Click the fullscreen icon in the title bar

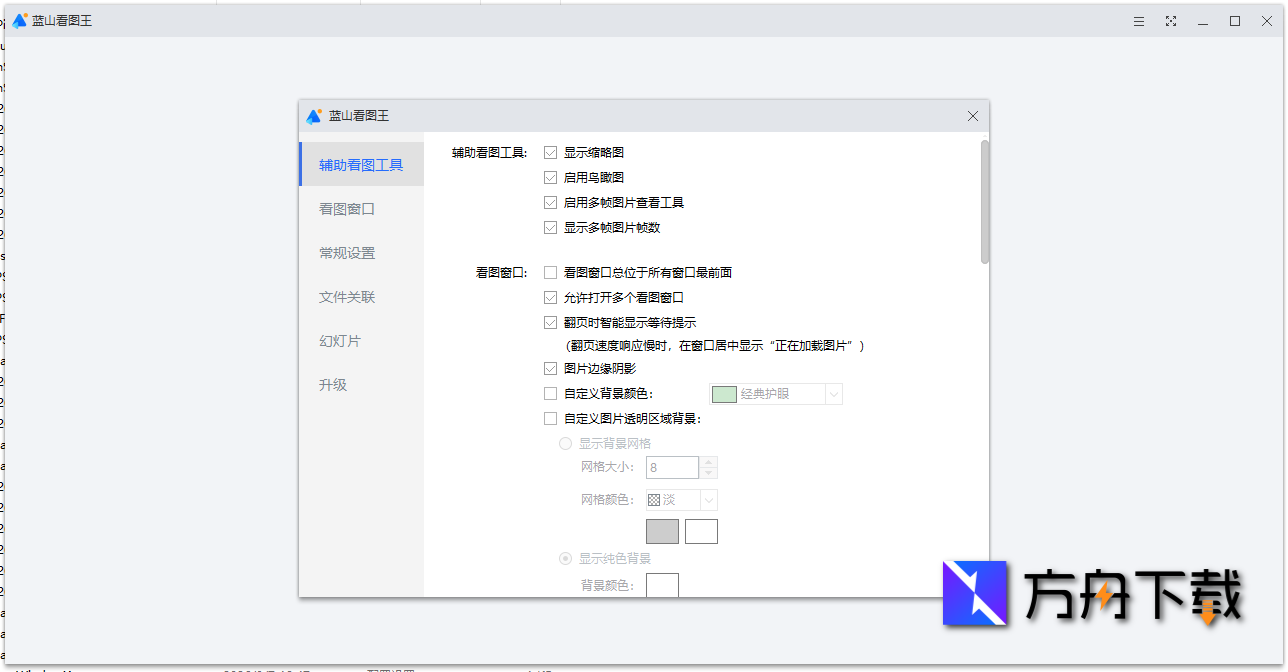point(1170,20)
